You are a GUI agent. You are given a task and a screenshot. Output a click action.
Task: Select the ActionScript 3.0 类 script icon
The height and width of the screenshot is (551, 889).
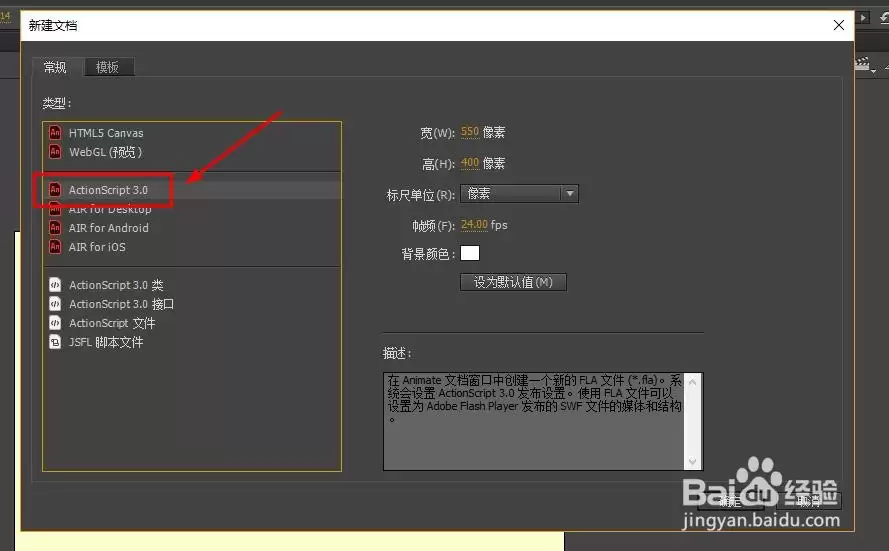coord(55,285)
